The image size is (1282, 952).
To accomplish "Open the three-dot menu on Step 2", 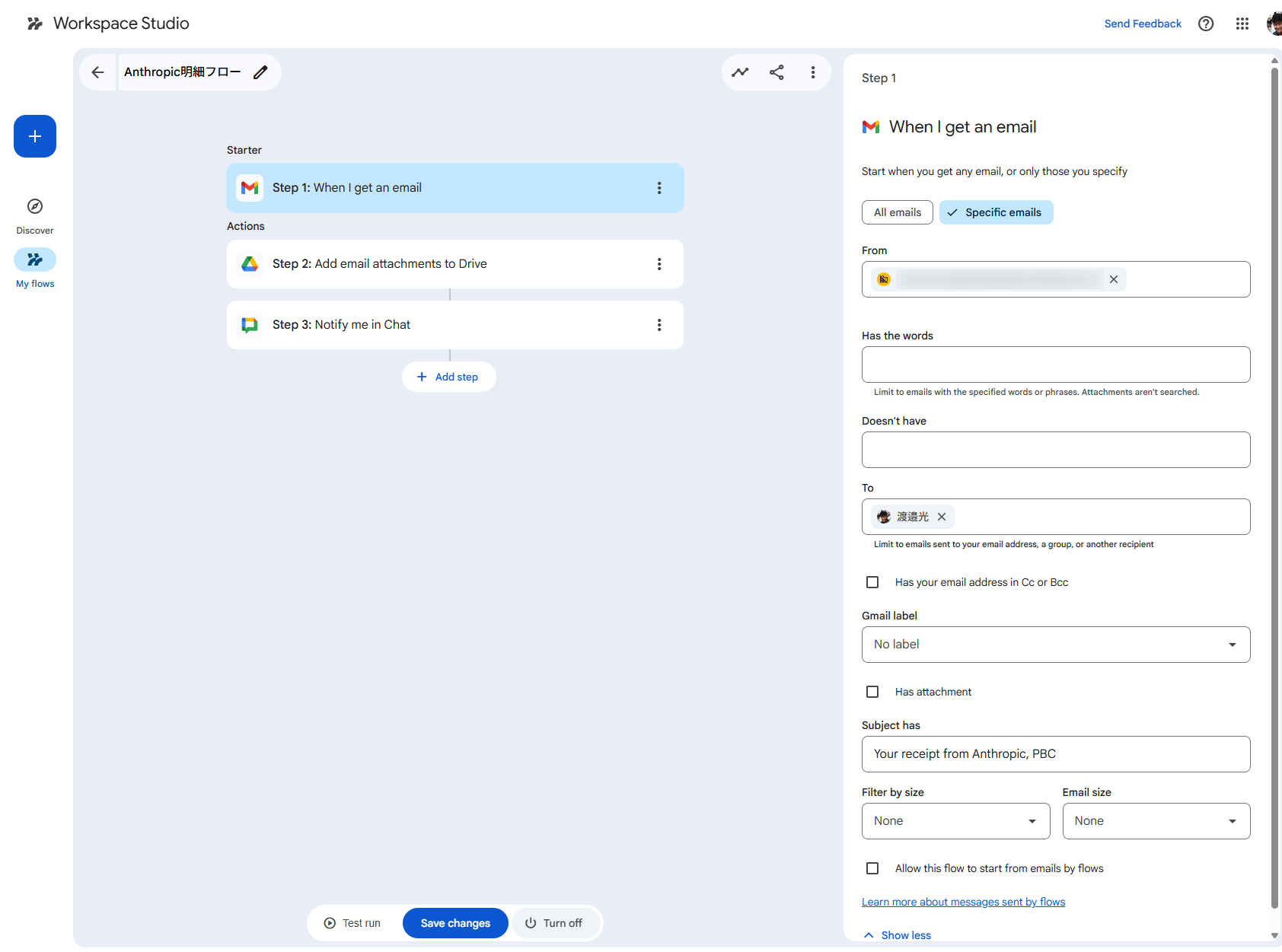I will (x=659, y=263).
